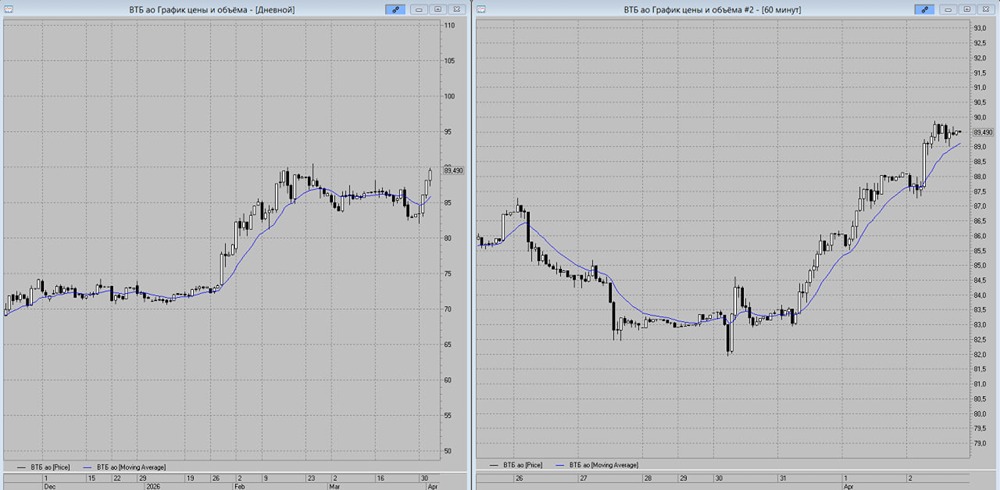Click the 79,0 value on 60-minute price axis
The width and height of the screenshot is (1000, 490).
tap(978, 442)
